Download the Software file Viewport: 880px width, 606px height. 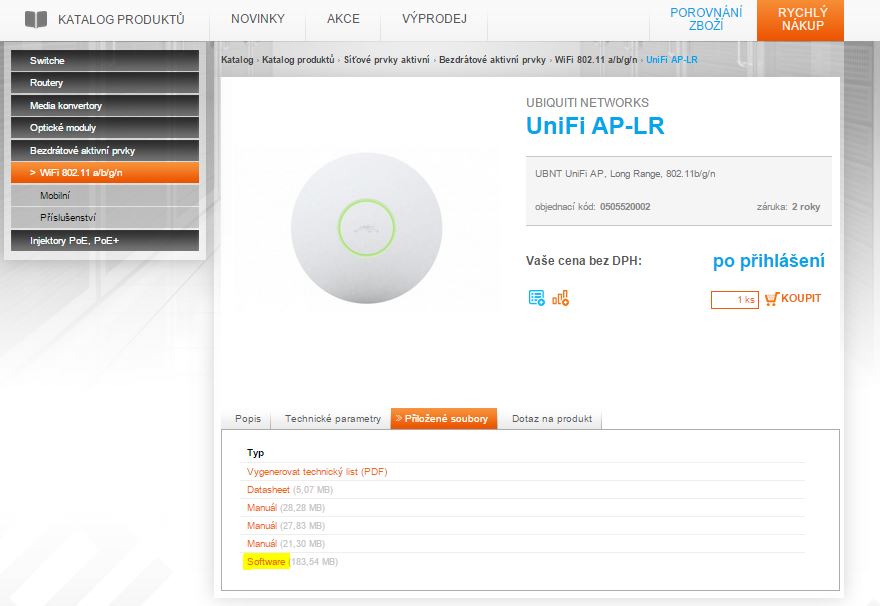click(x=266, y=562)
